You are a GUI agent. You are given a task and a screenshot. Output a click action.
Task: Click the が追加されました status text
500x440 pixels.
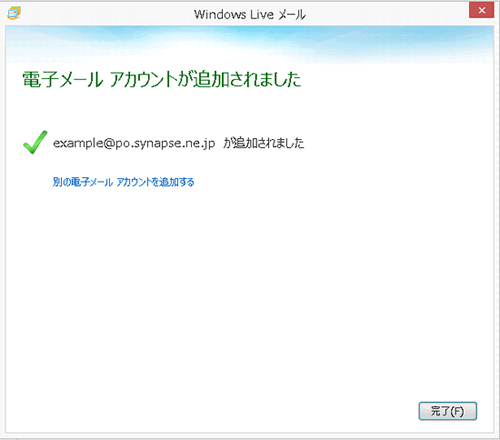[x=263, y=143]
